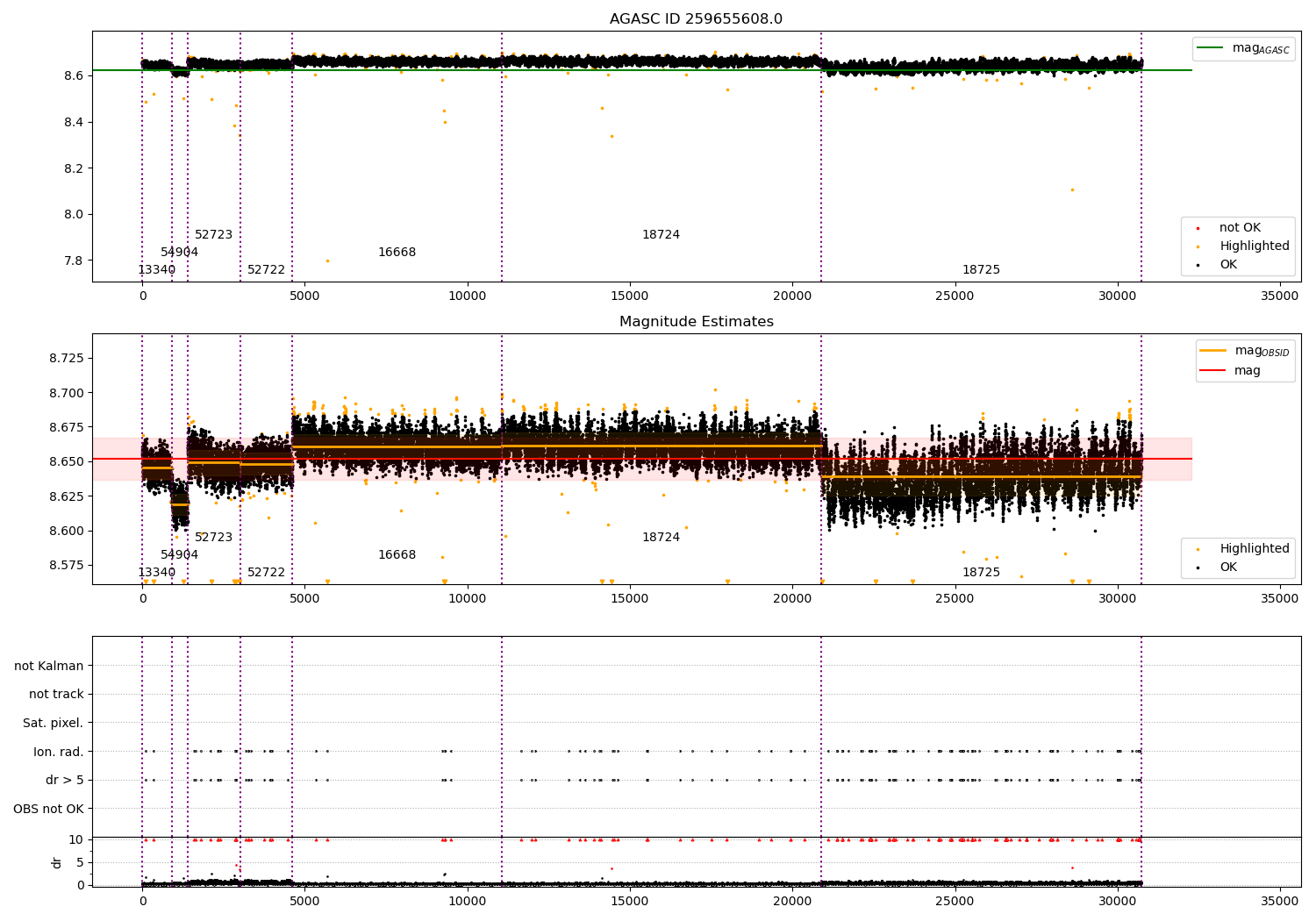1316x921 pixels.
Task: Select the red 'mag' legend entry
Action: 1231,371
